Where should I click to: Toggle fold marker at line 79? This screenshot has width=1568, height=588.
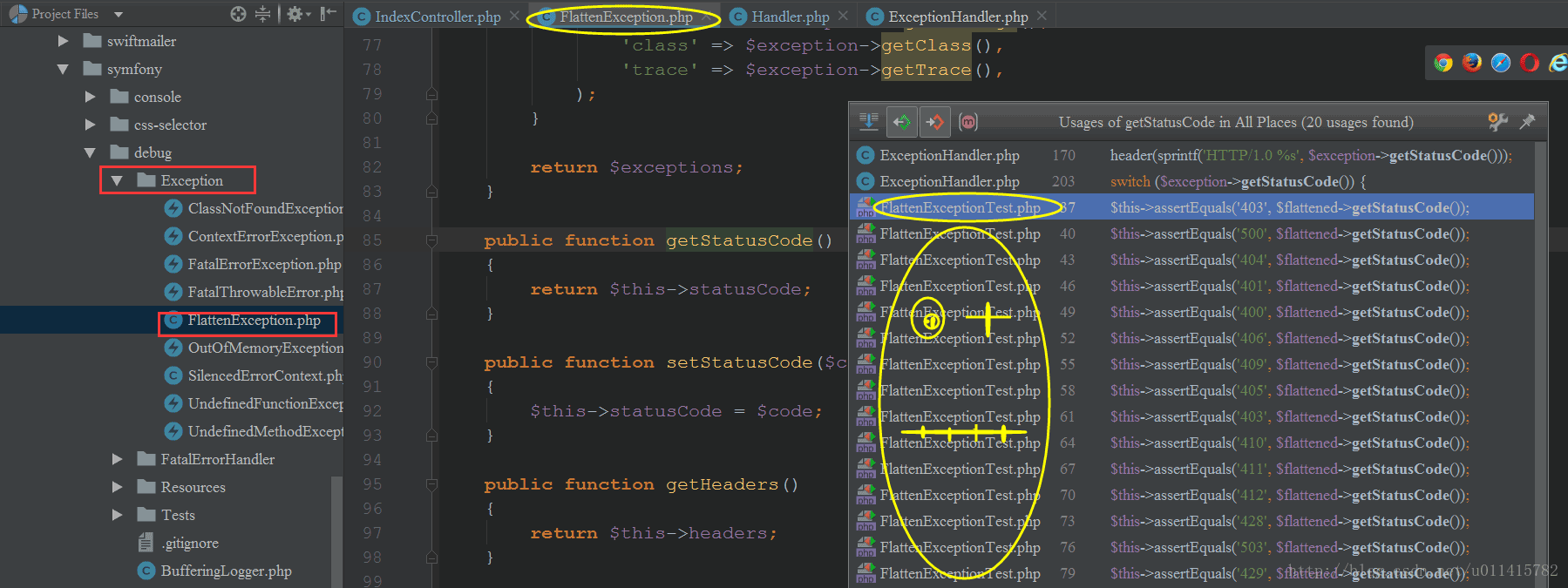tap(431, 94)
